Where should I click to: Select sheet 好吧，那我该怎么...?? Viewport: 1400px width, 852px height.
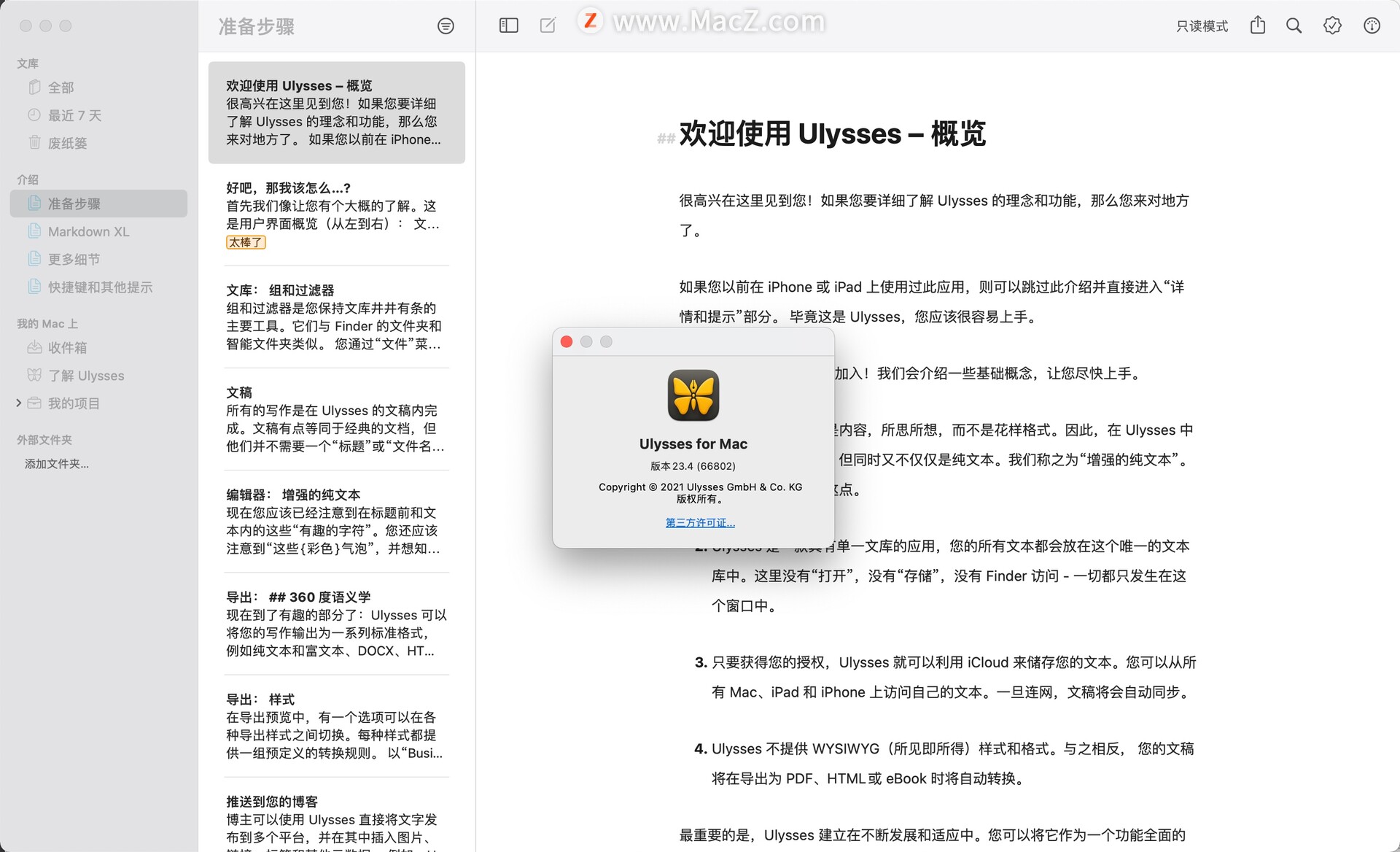pos(336,215)
